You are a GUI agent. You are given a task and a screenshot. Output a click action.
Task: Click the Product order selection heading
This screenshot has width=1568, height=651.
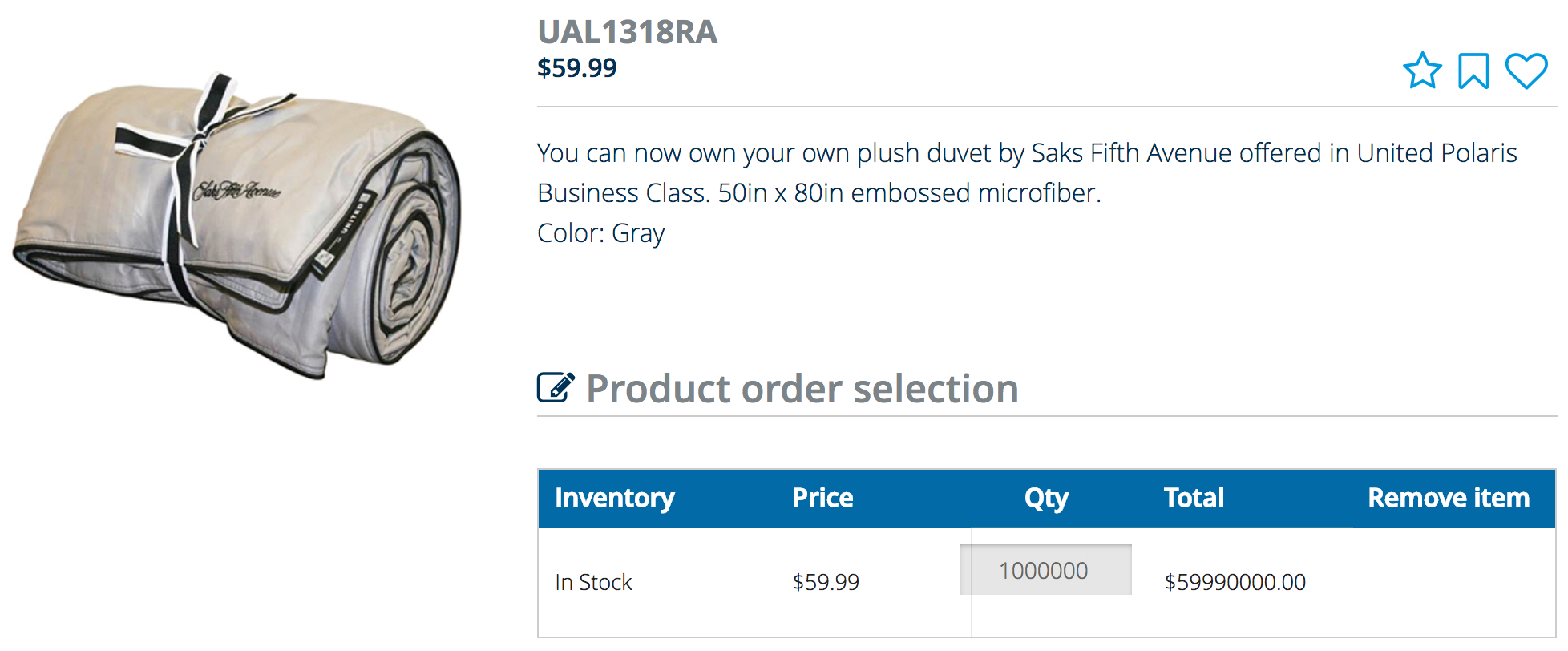[x=802, y=389]
